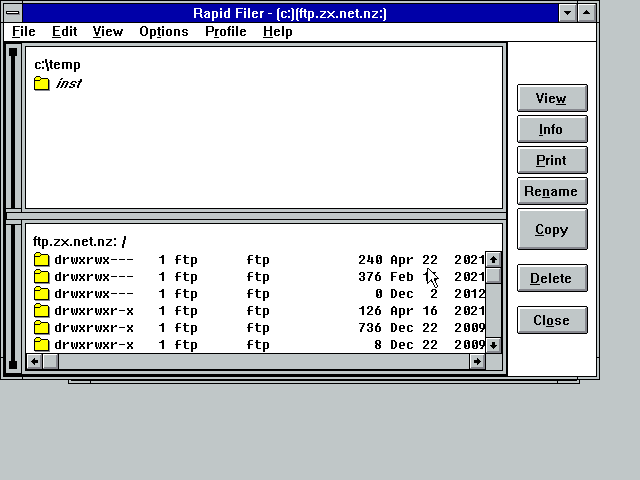Click the Print button

(x=552, y=160)
